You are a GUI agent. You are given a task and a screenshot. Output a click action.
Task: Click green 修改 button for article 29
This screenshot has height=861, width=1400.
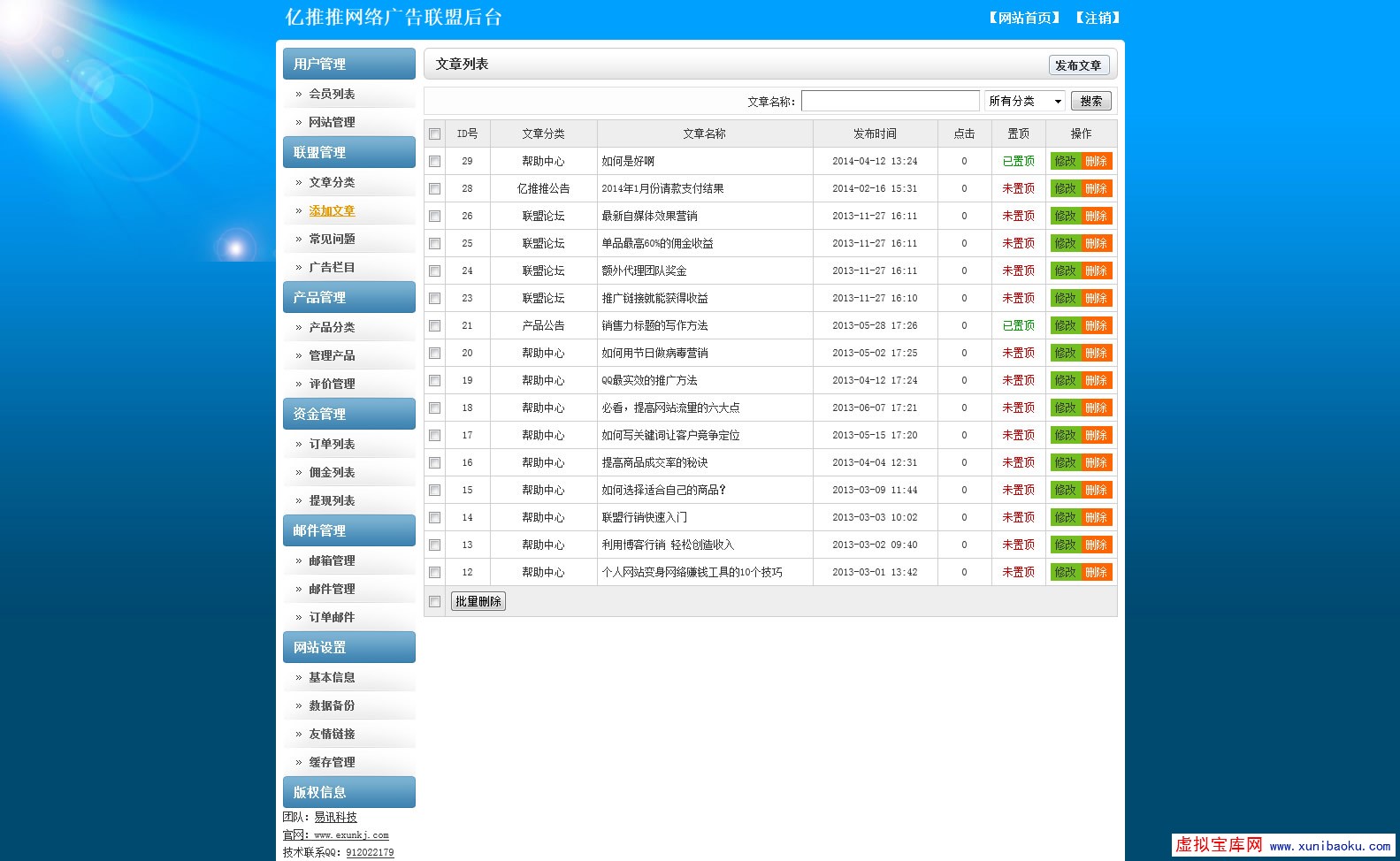(x=1065, y=161)
